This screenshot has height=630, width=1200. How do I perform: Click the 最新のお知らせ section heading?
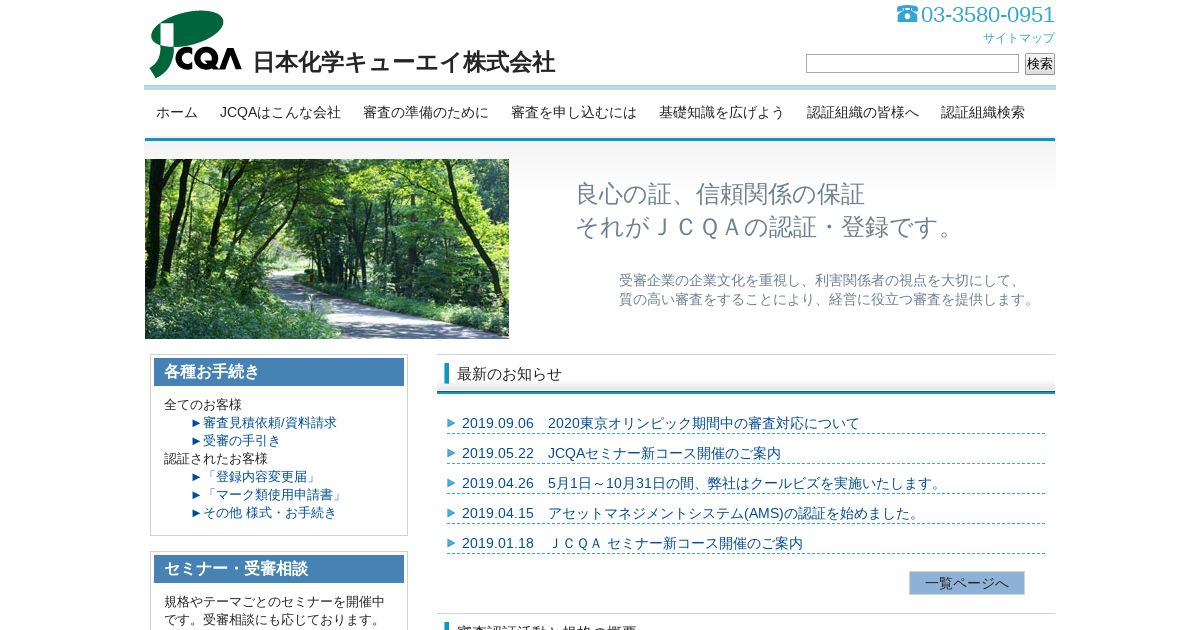point(510,374)
